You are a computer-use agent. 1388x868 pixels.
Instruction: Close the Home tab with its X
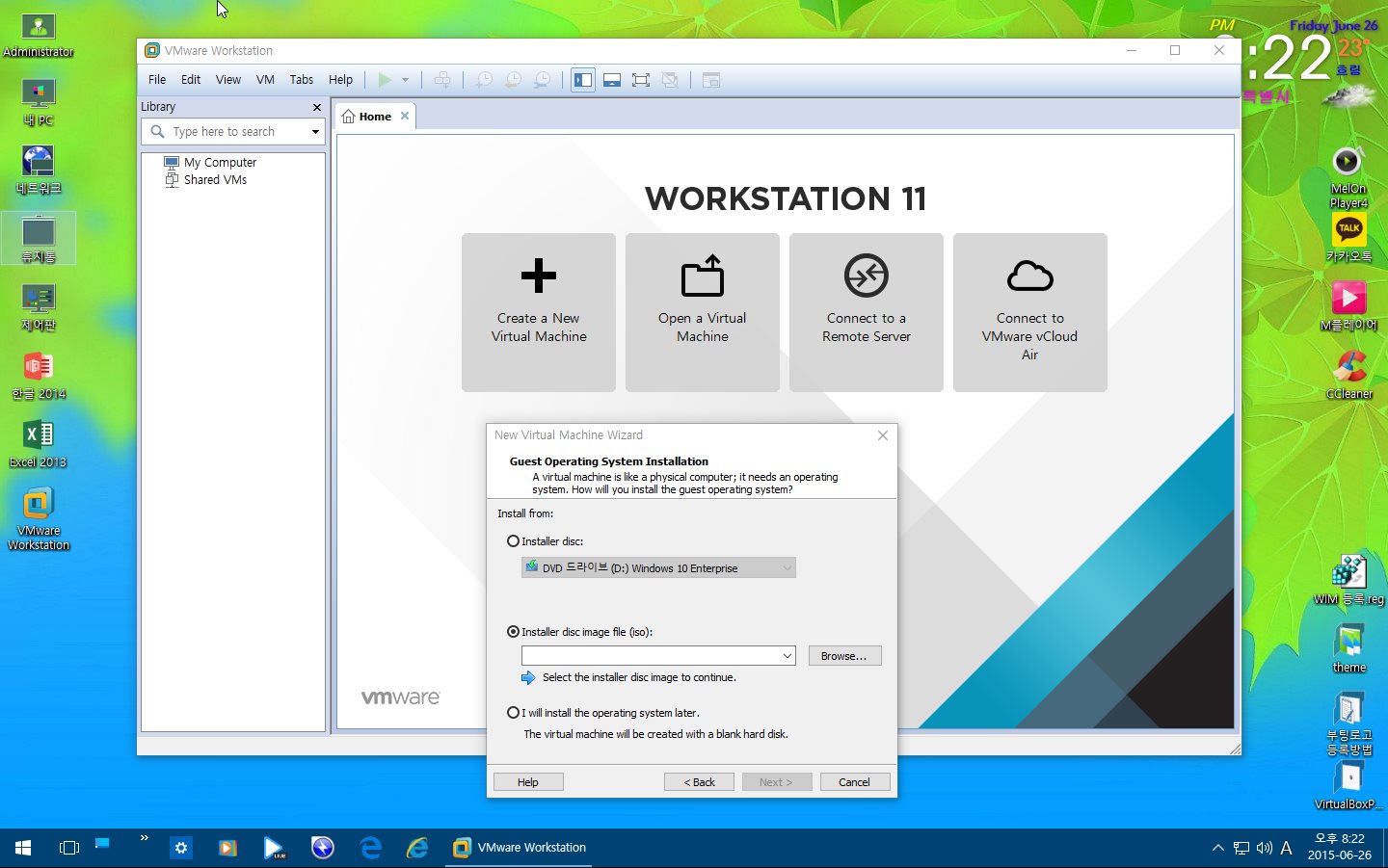pos(405,116)
